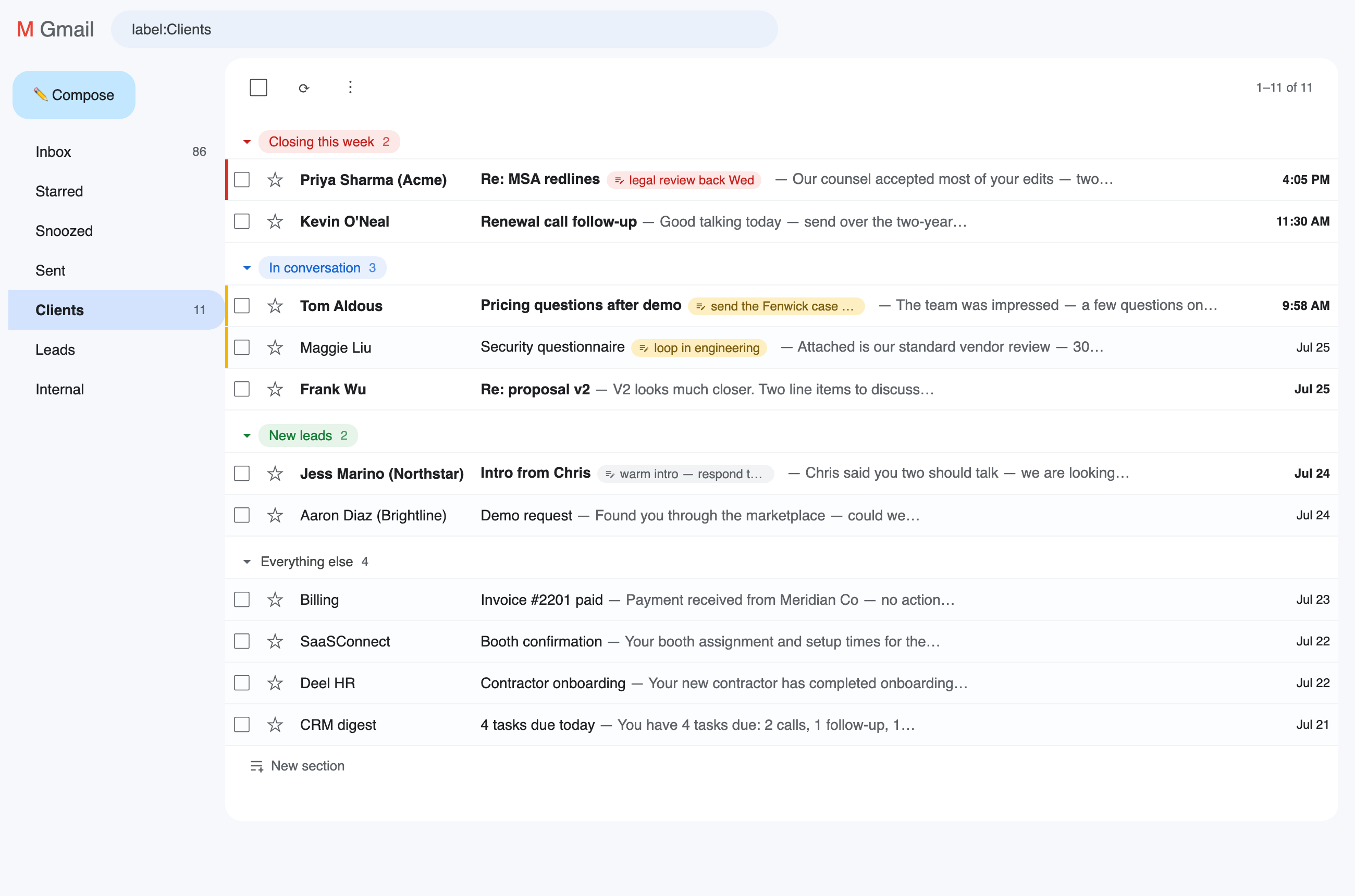Check the Frank Wu email checkbox
The image size is (1355, 896).
click(x=242, y=389)
